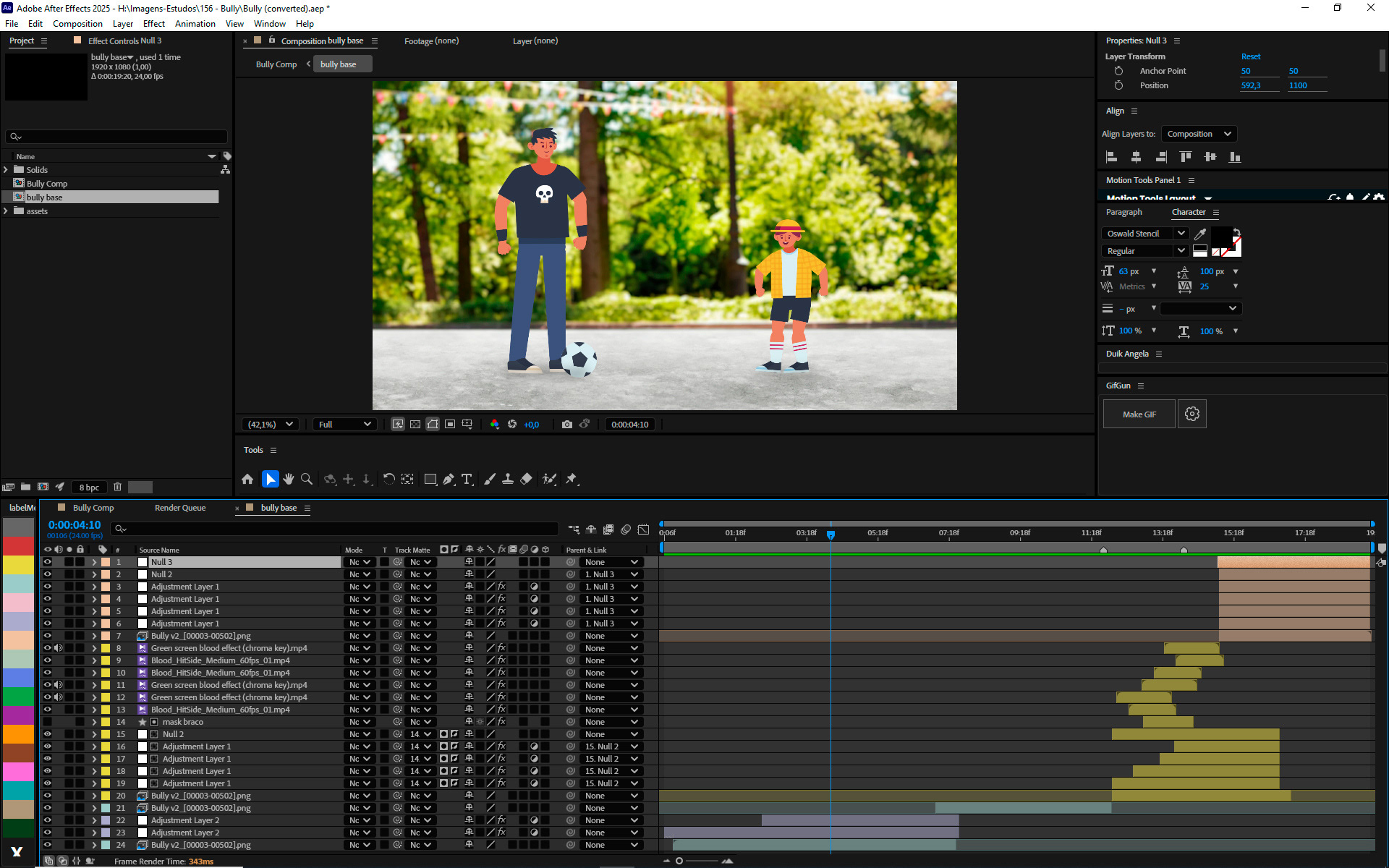The width and height of the screenshot is (1389, 868).
Task: Open the Oswald Stencil font dropdown
Action: click(1181, 233)
